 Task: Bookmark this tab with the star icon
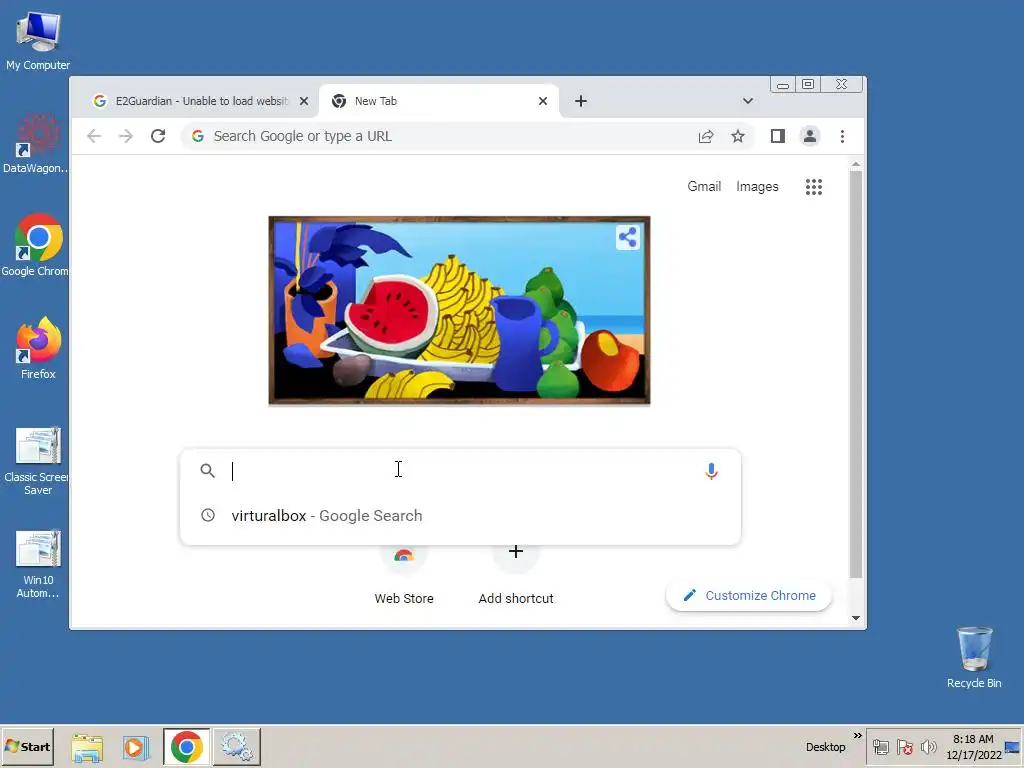[x=738, y=136]
